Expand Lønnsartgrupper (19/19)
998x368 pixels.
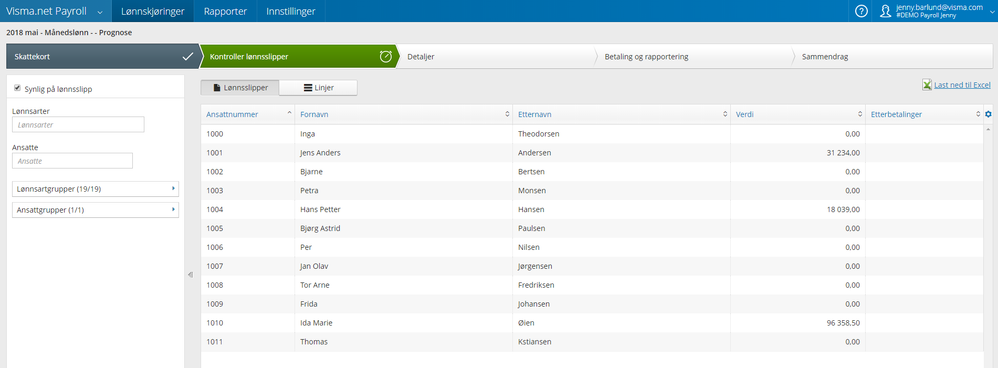pyautogui.click(x=95, y=189)
